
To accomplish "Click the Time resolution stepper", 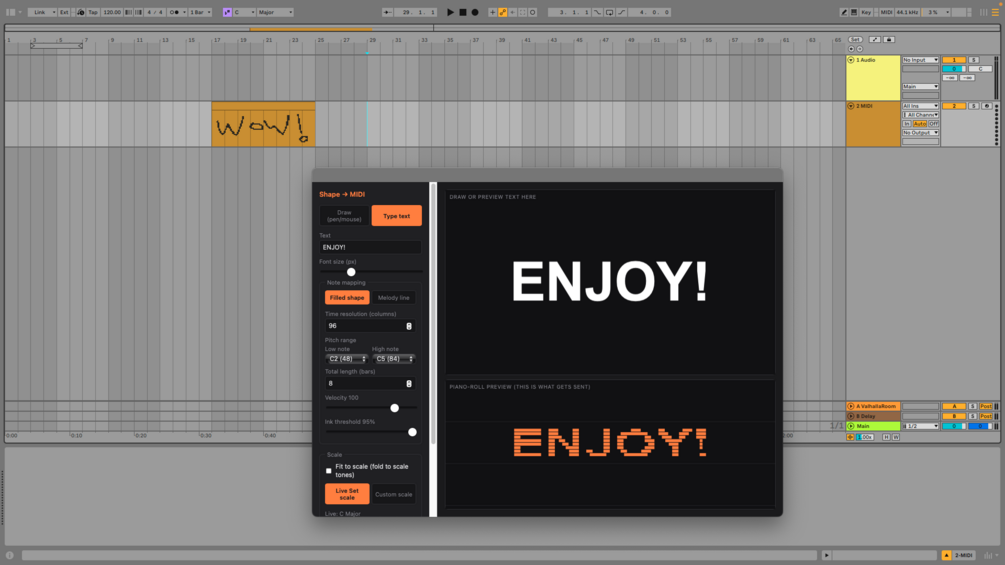I will [409, 326].
